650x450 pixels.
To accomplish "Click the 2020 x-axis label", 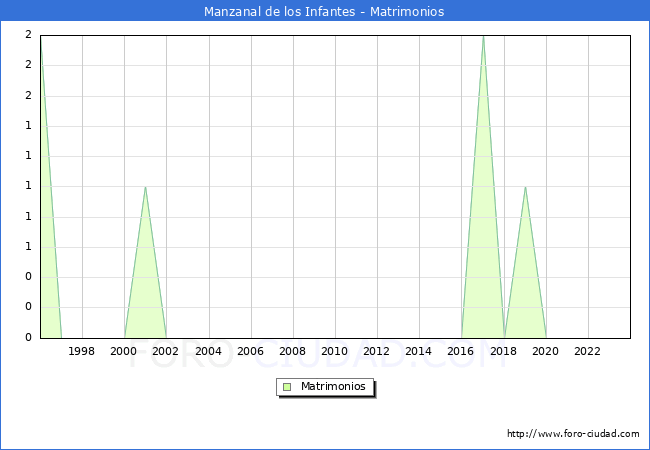I will click(x=546, y=351).
